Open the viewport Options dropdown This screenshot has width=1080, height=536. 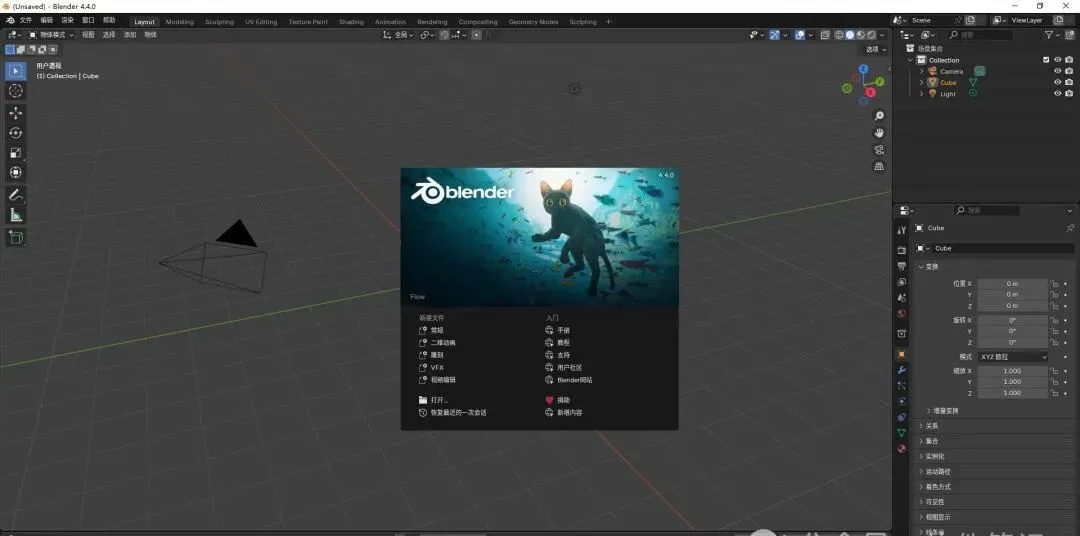click(876, 50)
